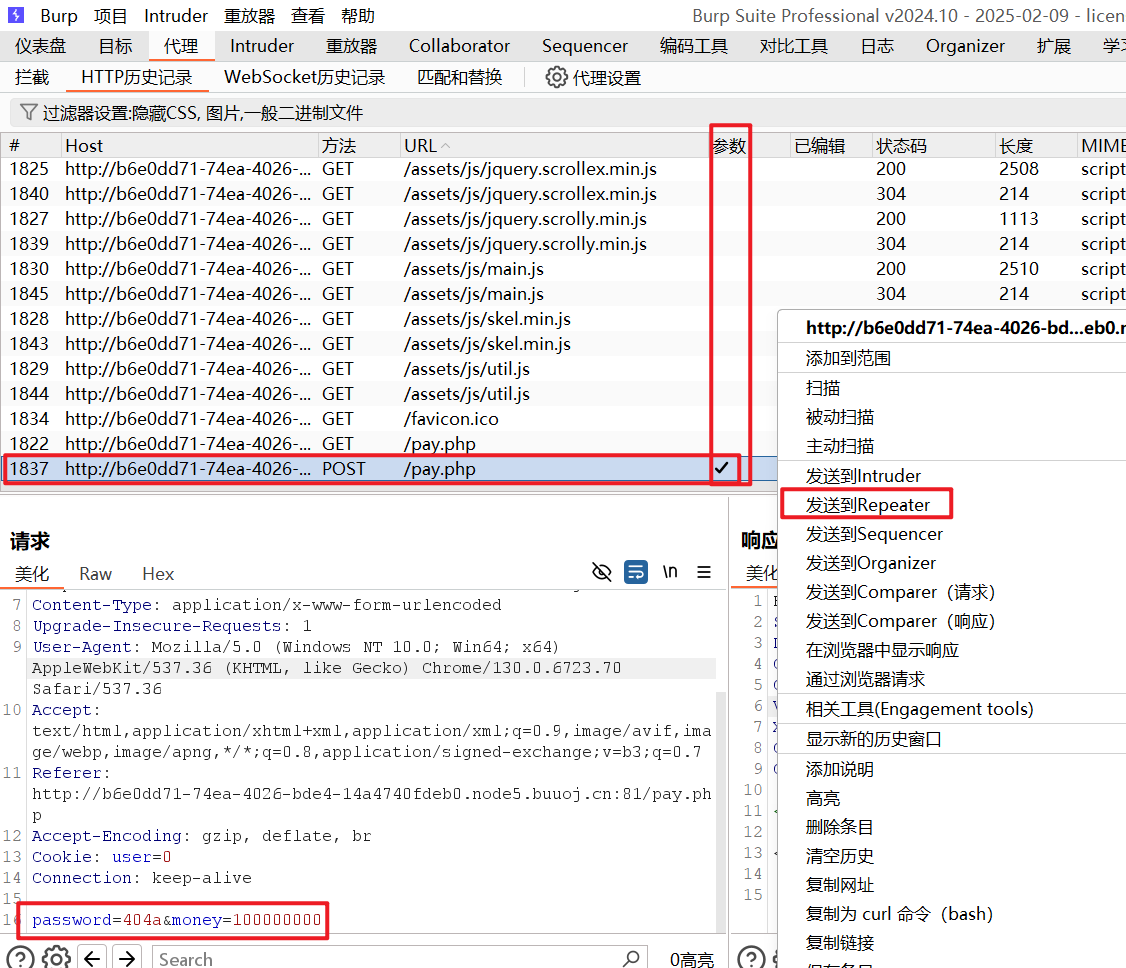Switch to the 日志 tab

click(x=877, y=46)
